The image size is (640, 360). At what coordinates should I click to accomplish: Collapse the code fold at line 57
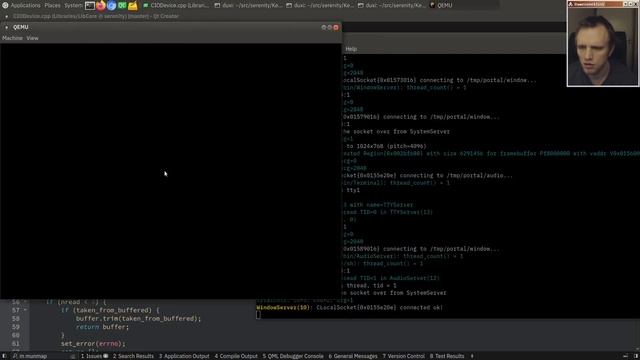tap(25, 310)
